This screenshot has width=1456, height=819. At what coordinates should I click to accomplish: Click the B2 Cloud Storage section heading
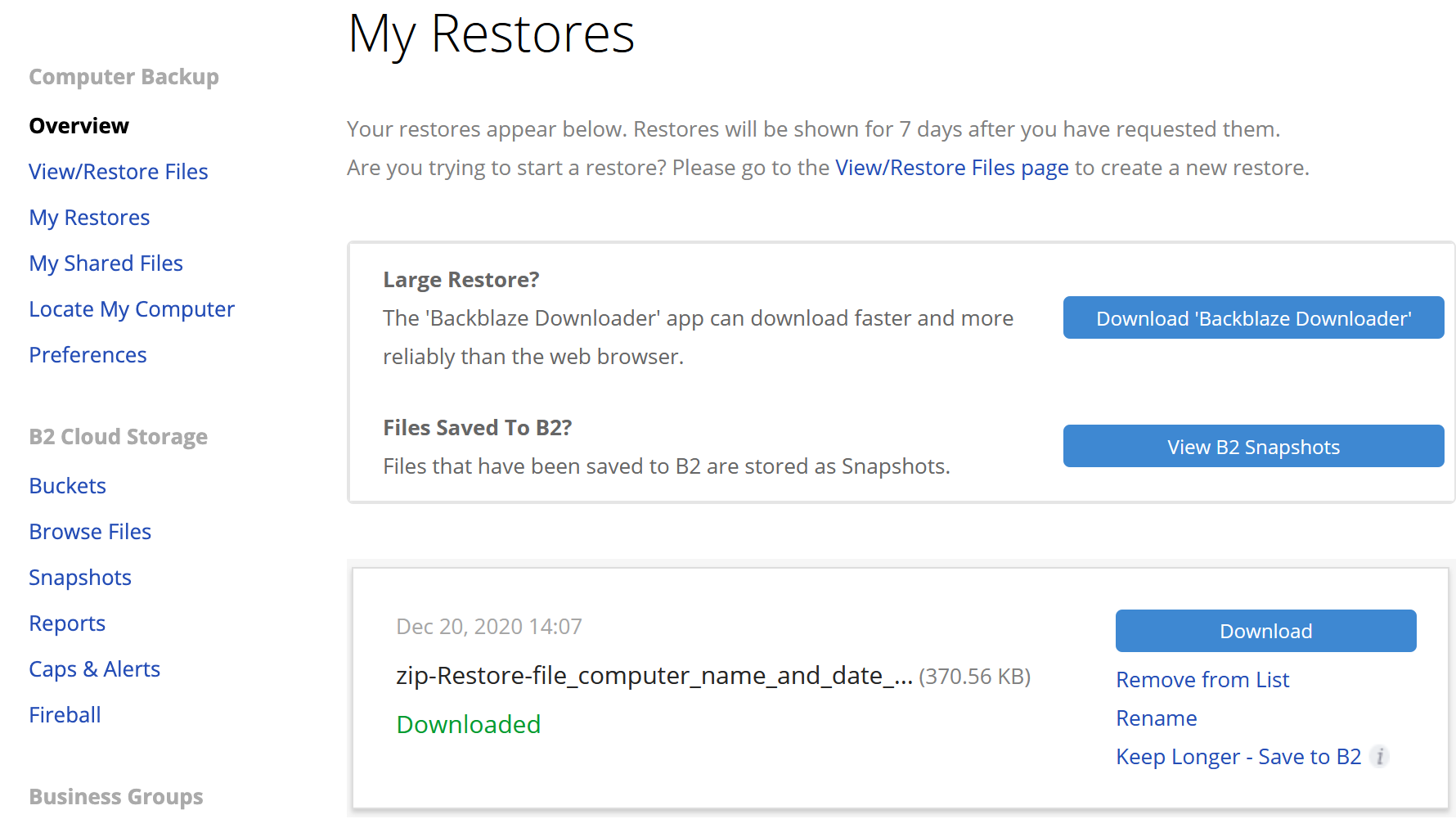[118, 437]
